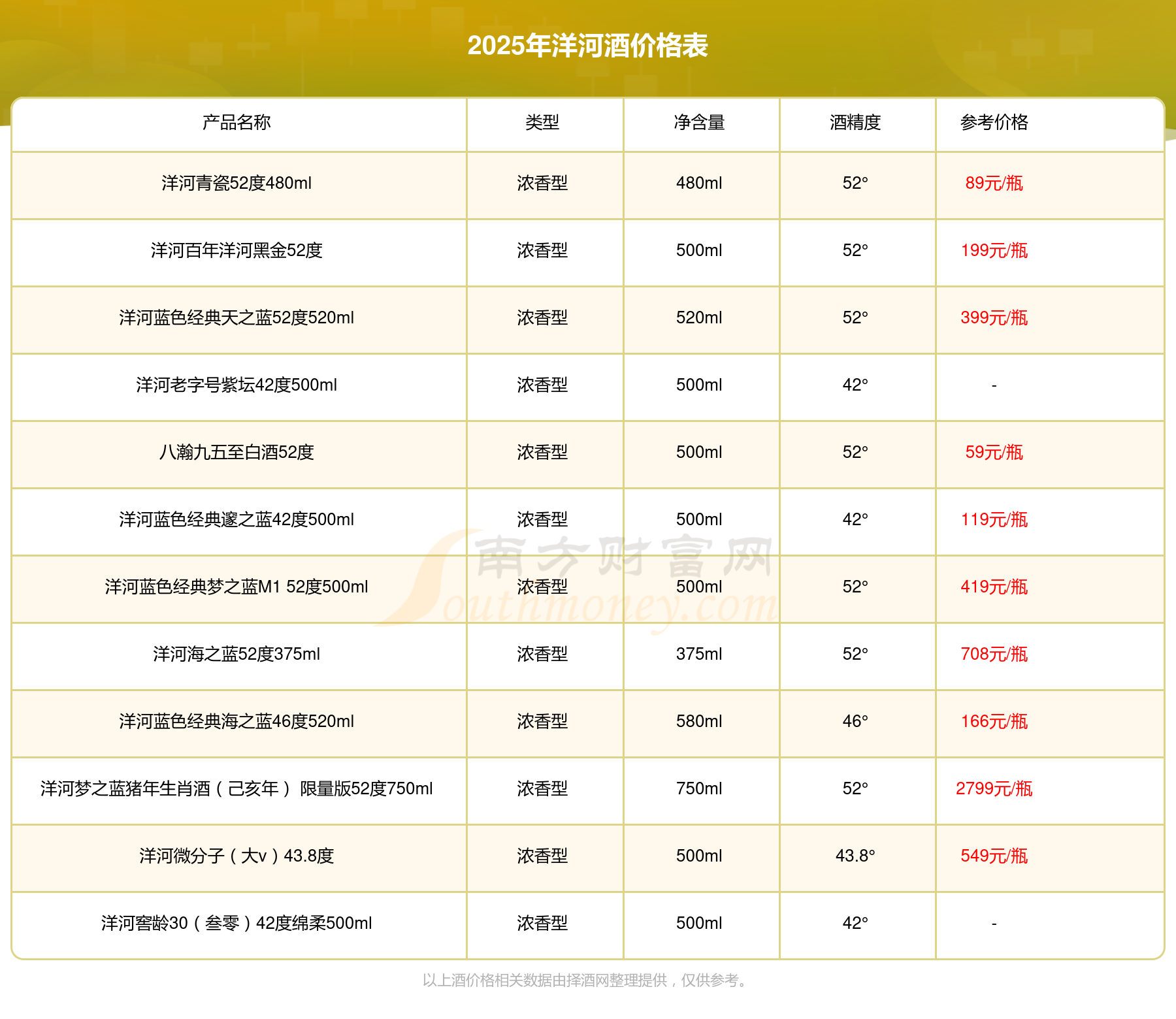Image resolution: width=1176 pixels, height=1019 pixels.
Task: Click the title 2025年洋河酒价格表
Action: click(x=587, y=46)
